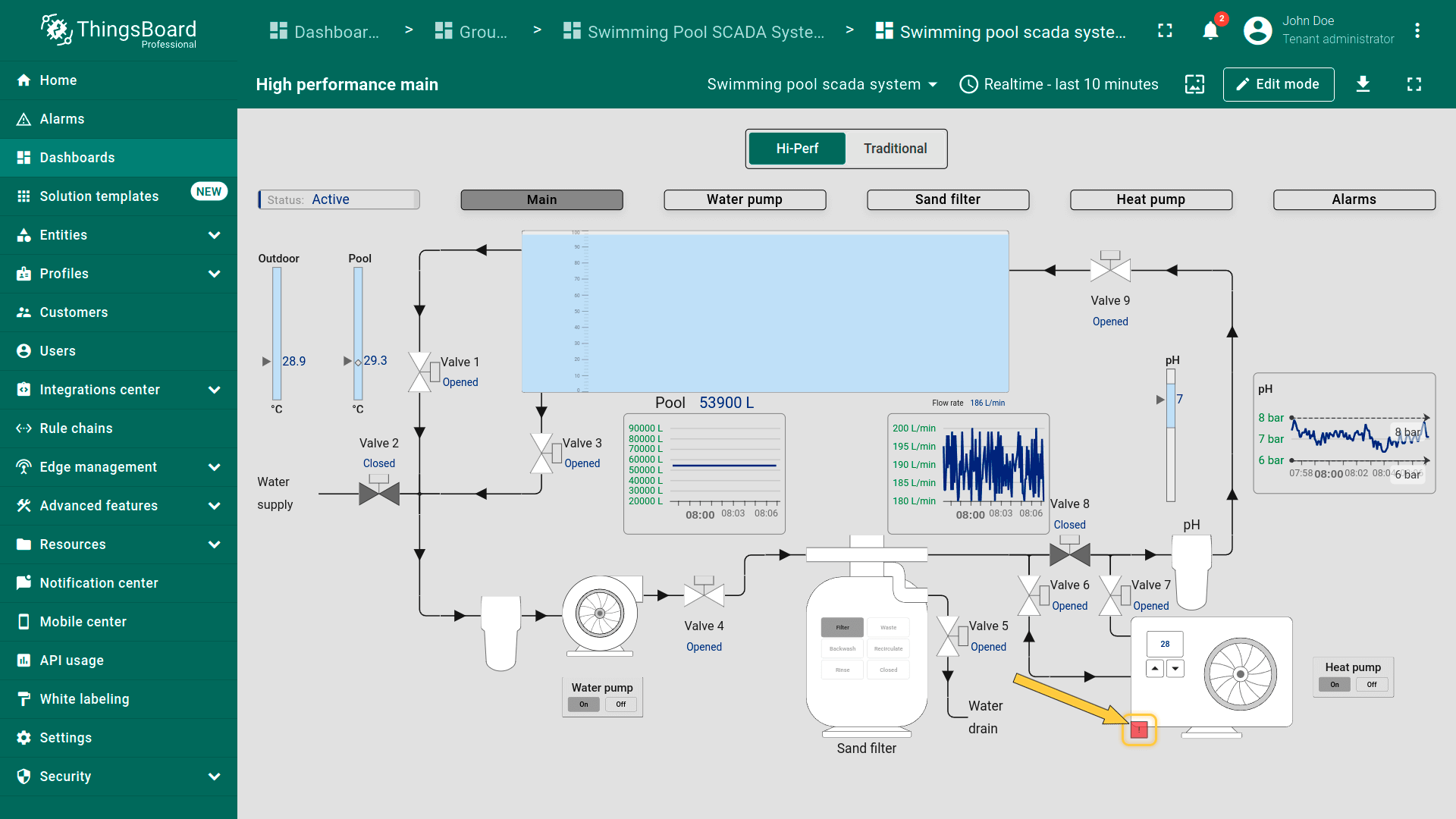The image size is (1456, 819).
Task: Switch the view to Traditional mode
Action: [895, 149]
